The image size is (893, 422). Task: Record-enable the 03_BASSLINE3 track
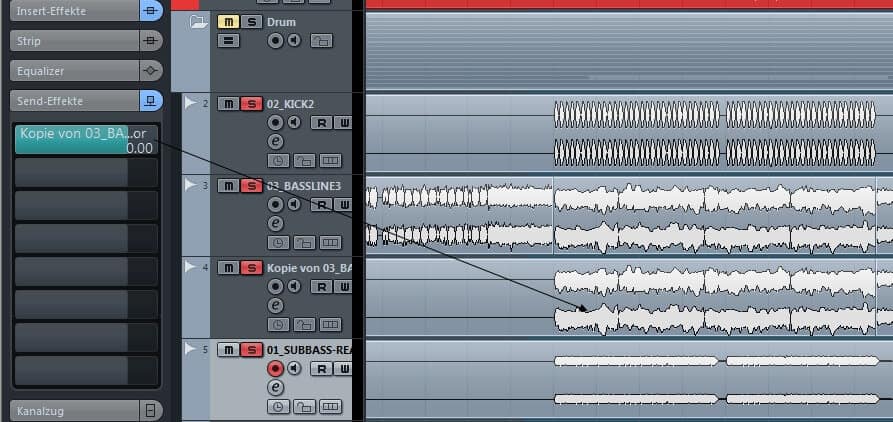[x=276, y=204]
